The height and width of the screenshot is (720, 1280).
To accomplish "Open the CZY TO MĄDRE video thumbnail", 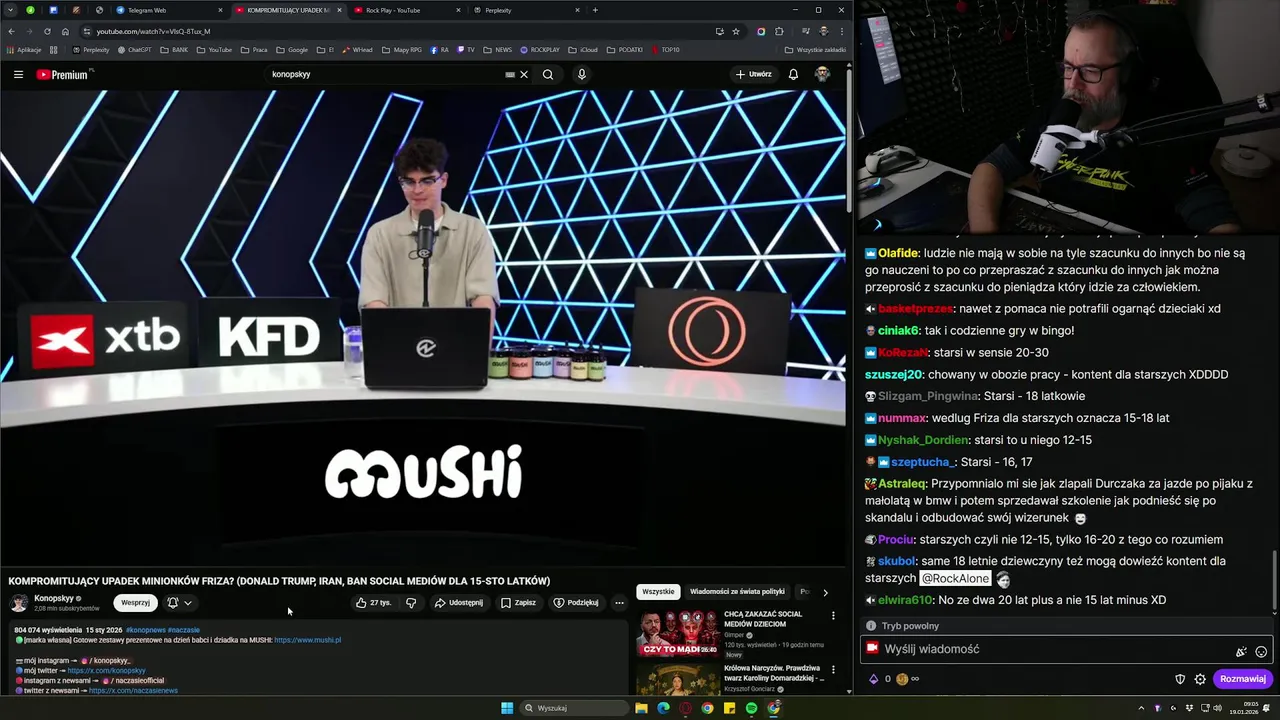I will (x=679, y=634).
